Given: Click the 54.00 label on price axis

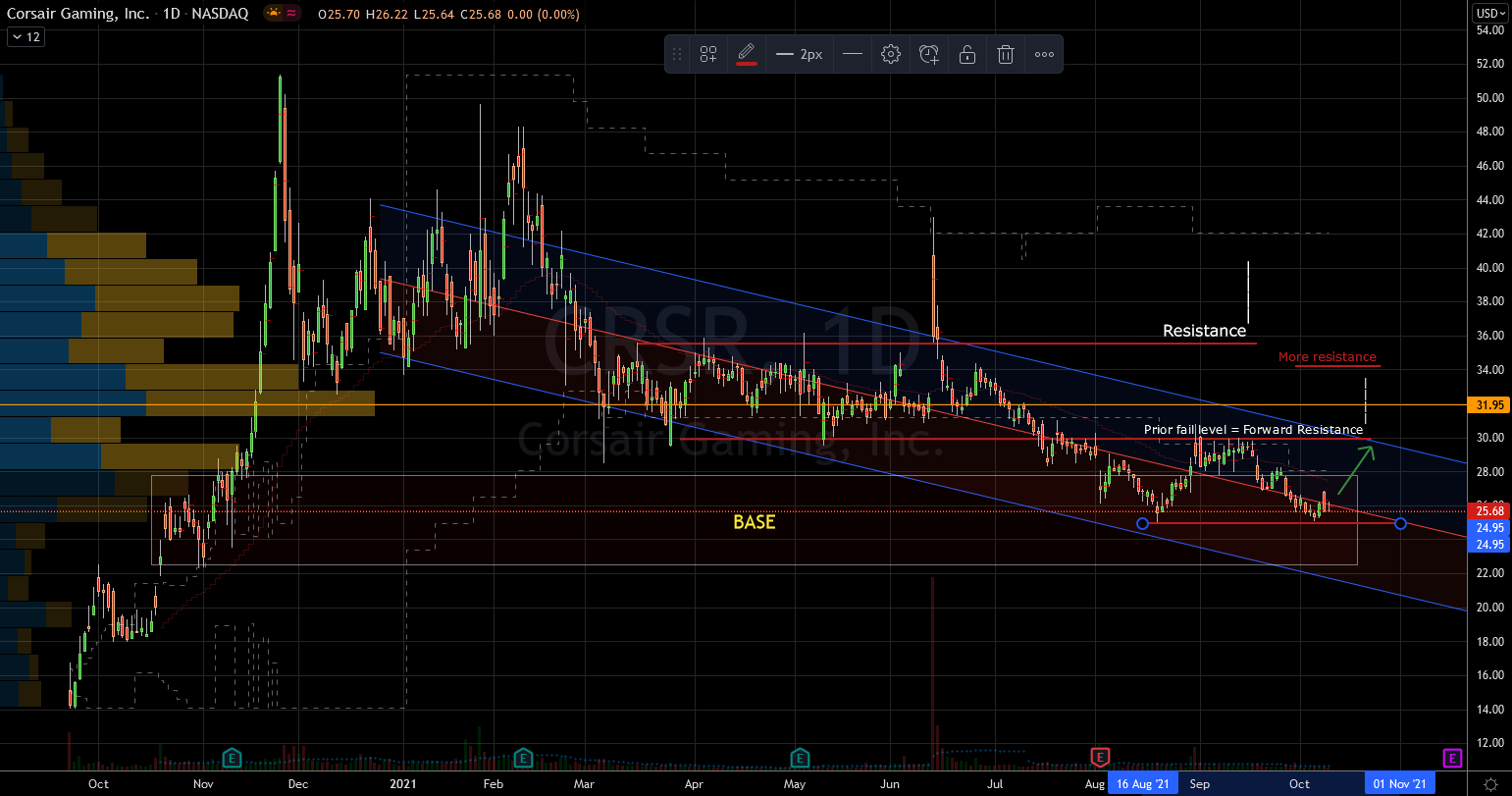Looking at the screenshot, I should [1489, 30].
